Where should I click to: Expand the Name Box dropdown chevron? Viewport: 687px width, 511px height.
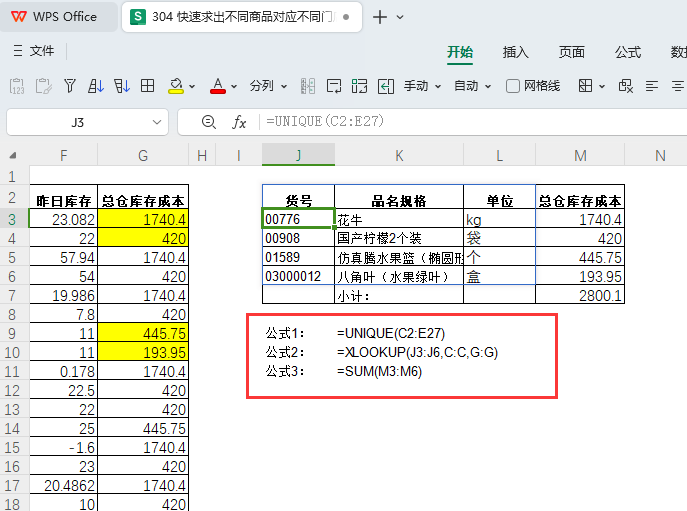pos(157,122)
